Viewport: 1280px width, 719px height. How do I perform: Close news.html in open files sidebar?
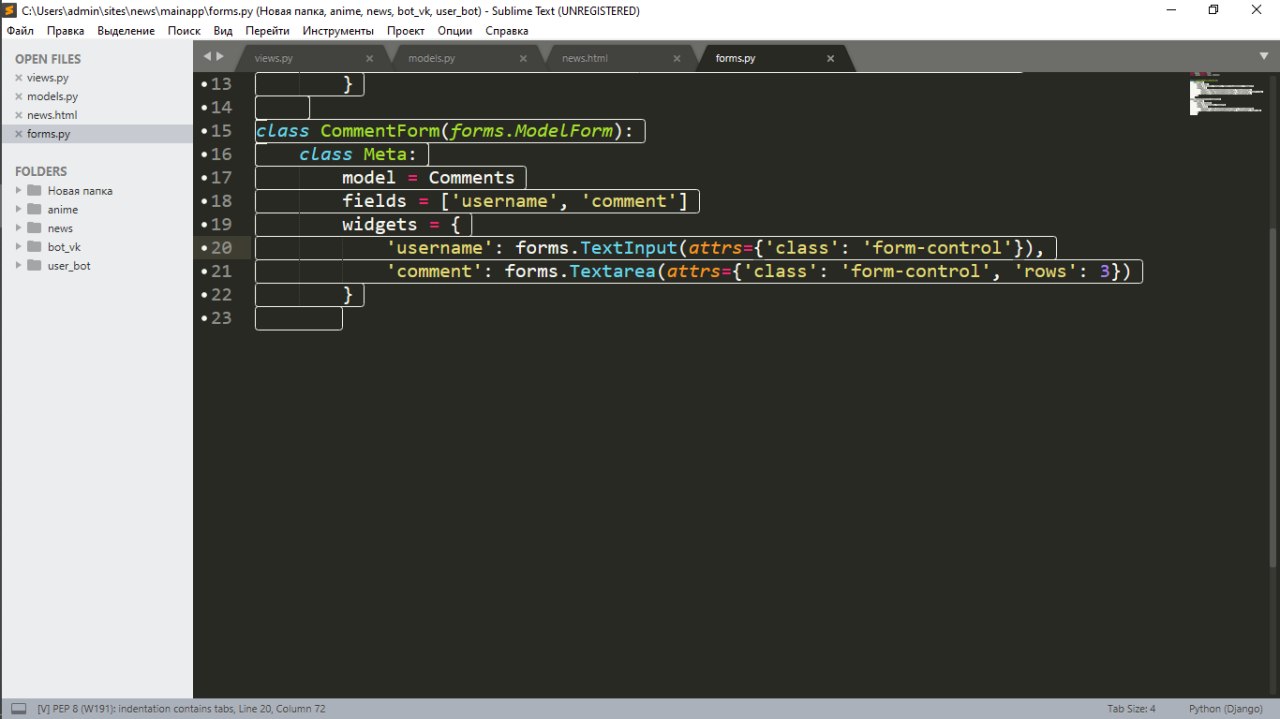[18, 116]
